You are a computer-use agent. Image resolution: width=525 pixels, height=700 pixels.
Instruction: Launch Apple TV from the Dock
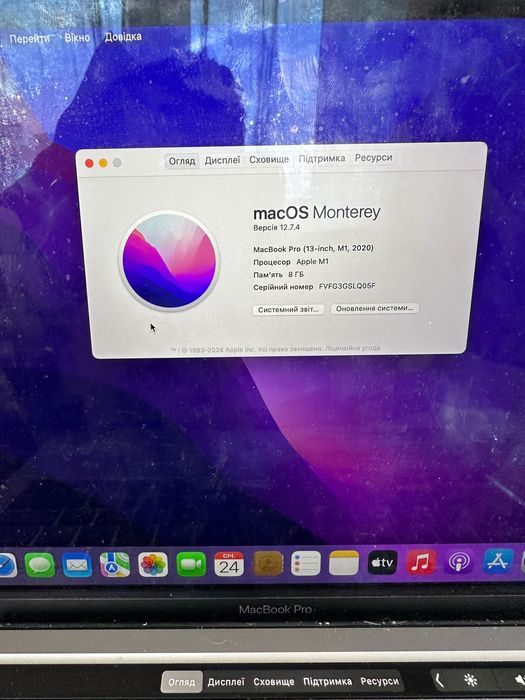coord(383,562)
